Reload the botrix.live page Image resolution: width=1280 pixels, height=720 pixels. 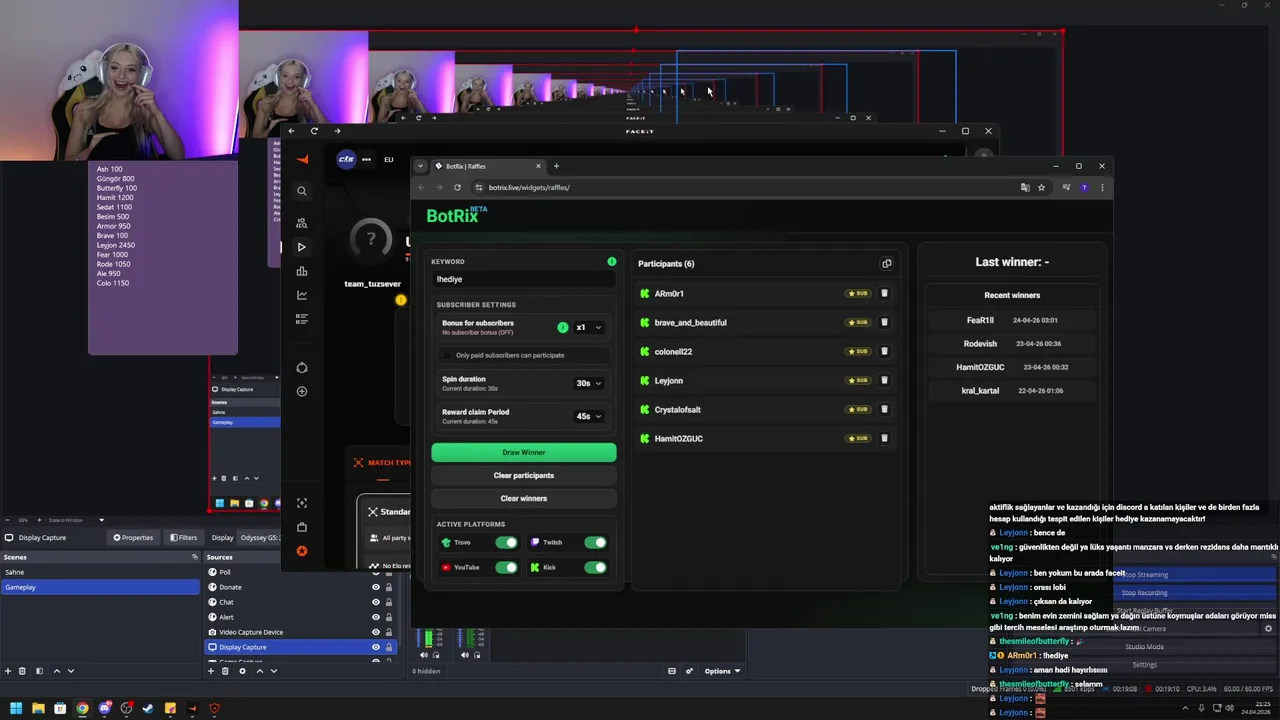coord(457,187)
